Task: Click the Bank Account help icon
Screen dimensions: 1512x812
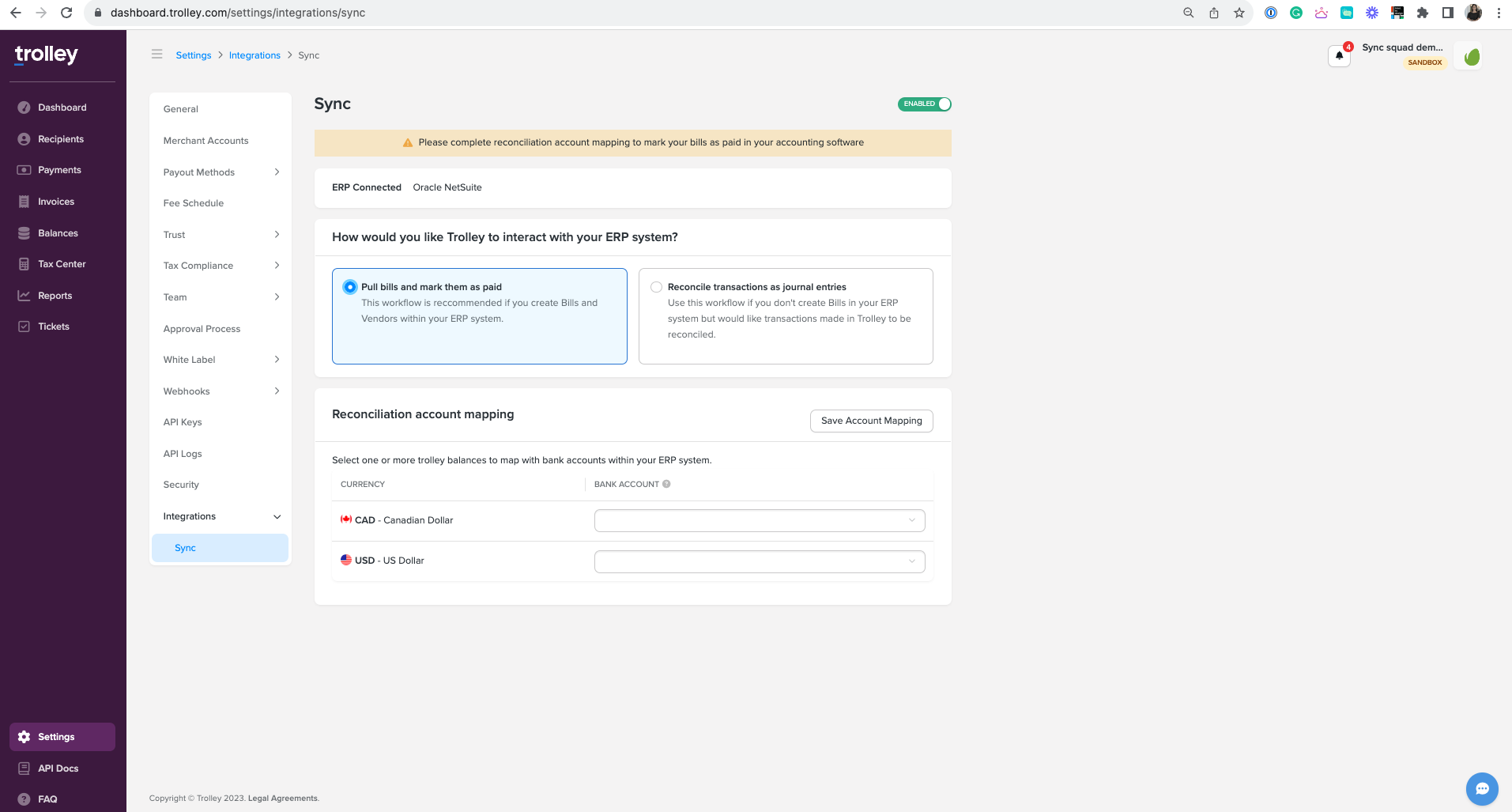Action: tap(666, 484)
